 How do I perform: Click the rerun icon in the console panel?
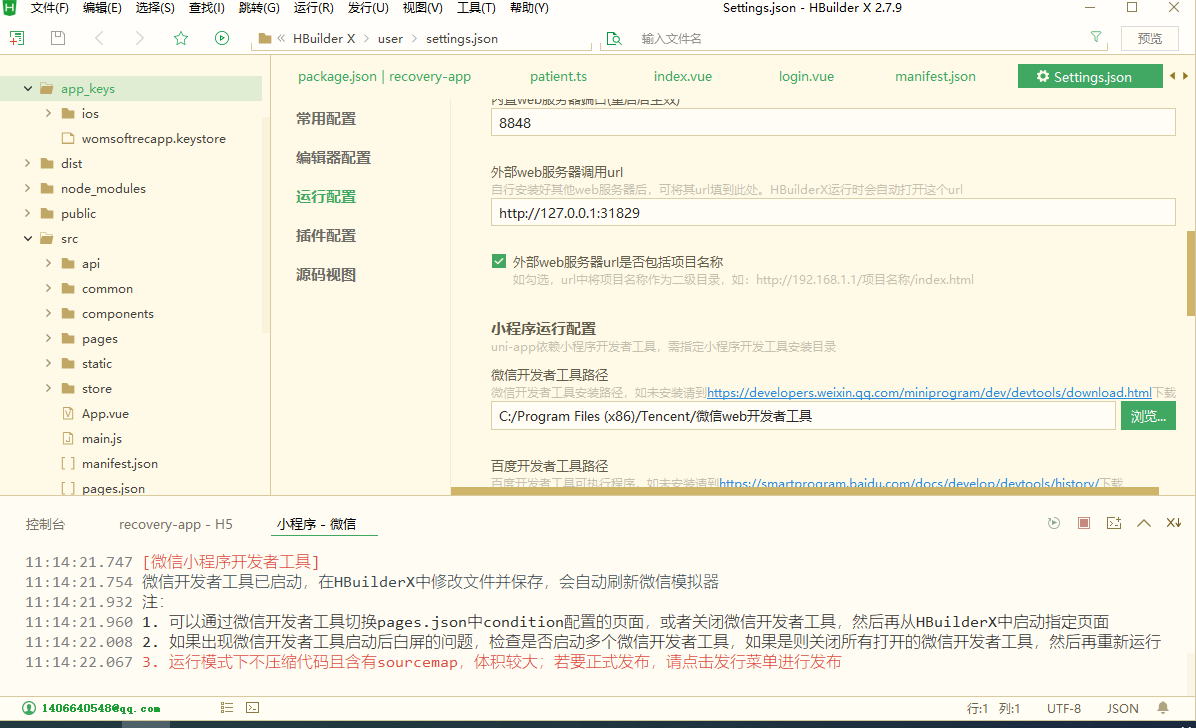pyautogui.click(x=1053, y=523)
